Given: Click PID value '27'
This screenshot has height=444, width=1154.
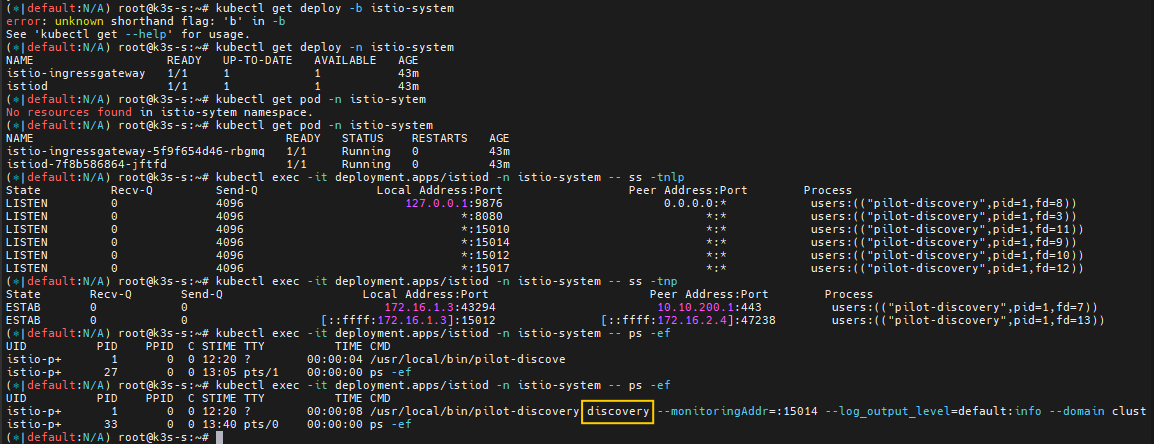Looking at the screenshot, I should coord(110,373).
